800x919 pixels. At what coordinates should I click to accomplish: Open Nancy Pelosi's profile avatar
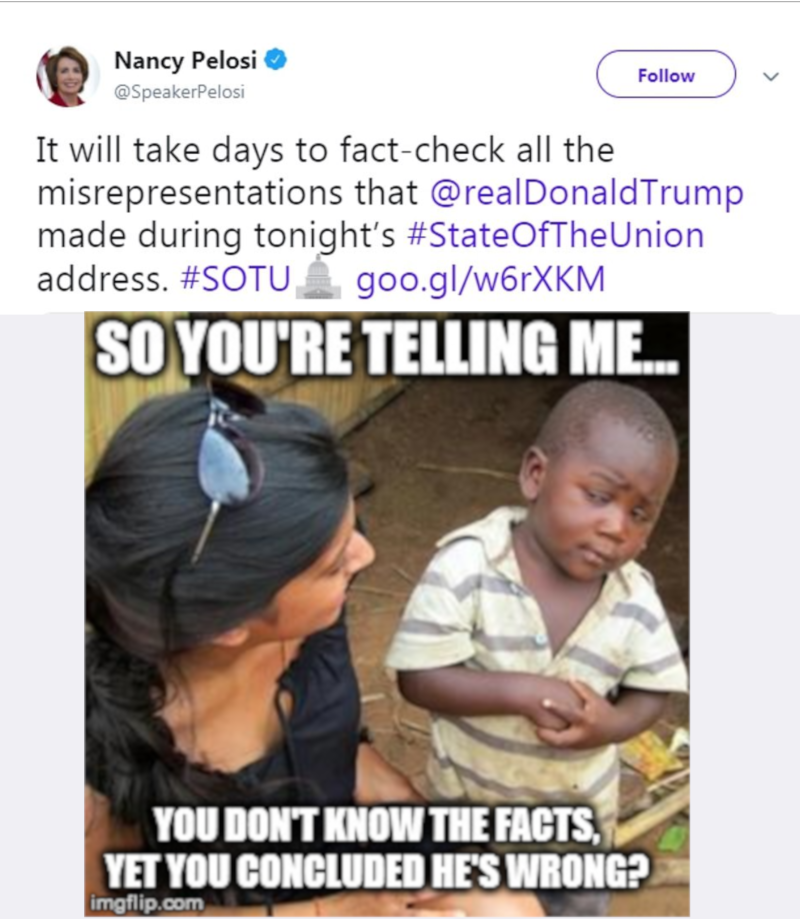[68, 76]
